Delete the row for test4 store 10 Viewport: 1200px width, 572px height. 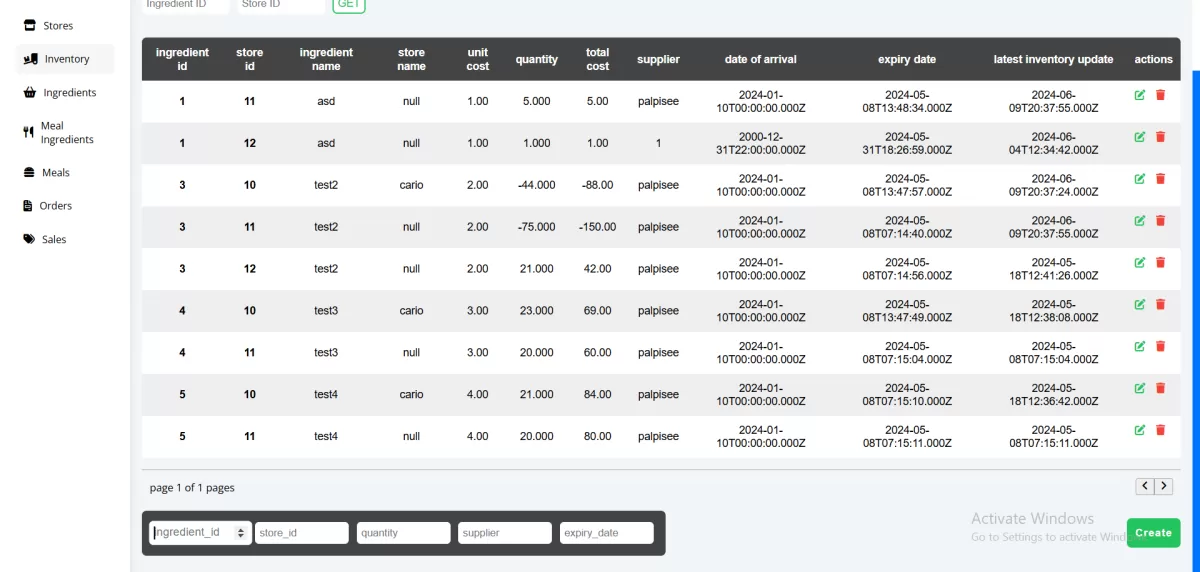click(x=1160, y=388)
